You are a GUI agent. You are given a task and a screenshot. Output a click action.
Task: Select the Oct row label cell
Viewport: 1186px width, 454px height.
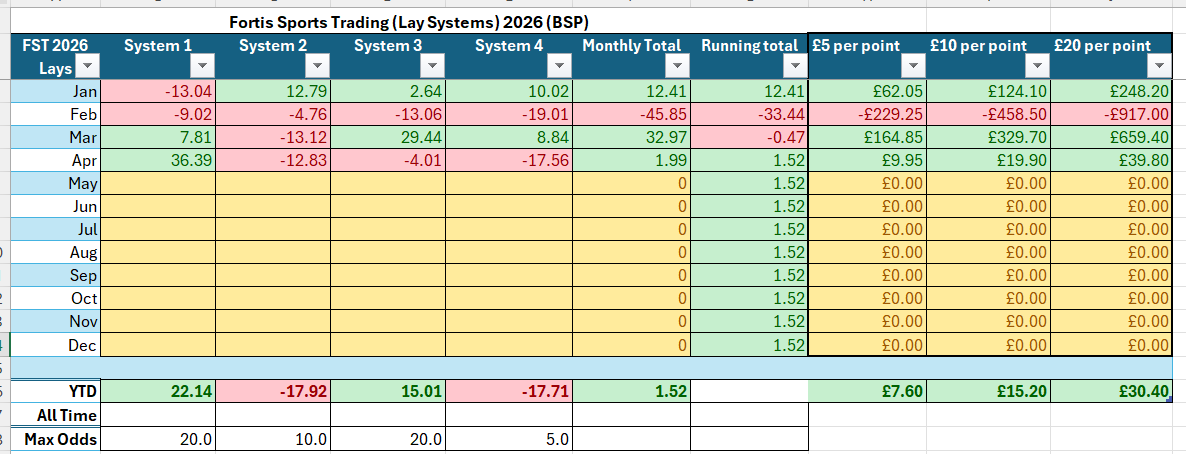56,298
